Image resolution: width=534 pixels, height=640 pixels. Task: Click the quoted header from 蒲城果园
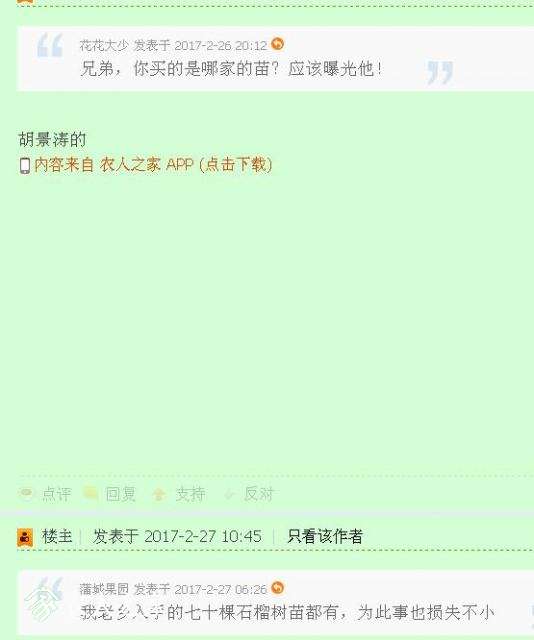point(174,589)
